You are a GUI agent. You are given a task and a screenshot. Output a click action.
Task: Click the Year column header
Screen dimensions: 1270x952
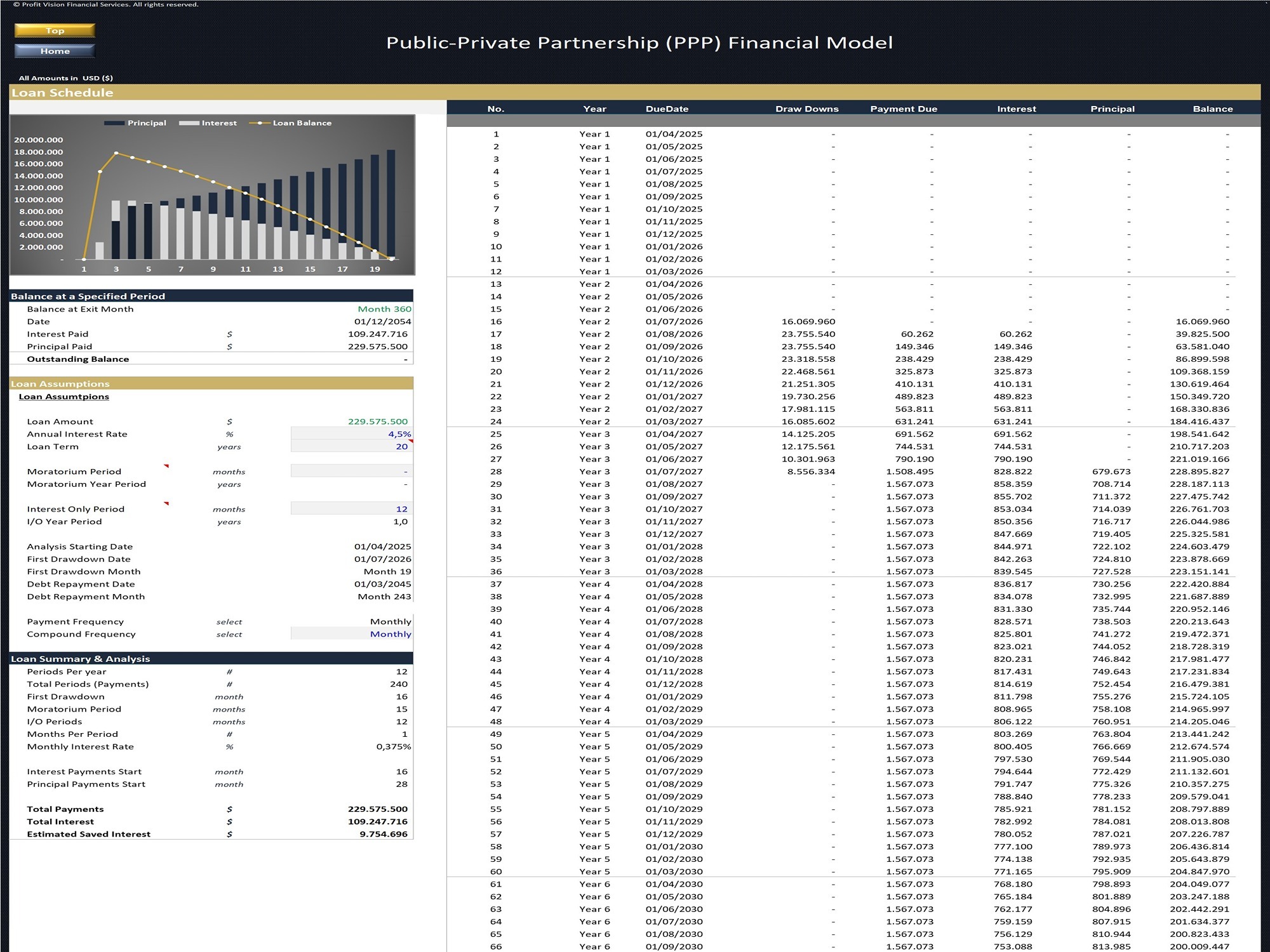tap(594, 109)
